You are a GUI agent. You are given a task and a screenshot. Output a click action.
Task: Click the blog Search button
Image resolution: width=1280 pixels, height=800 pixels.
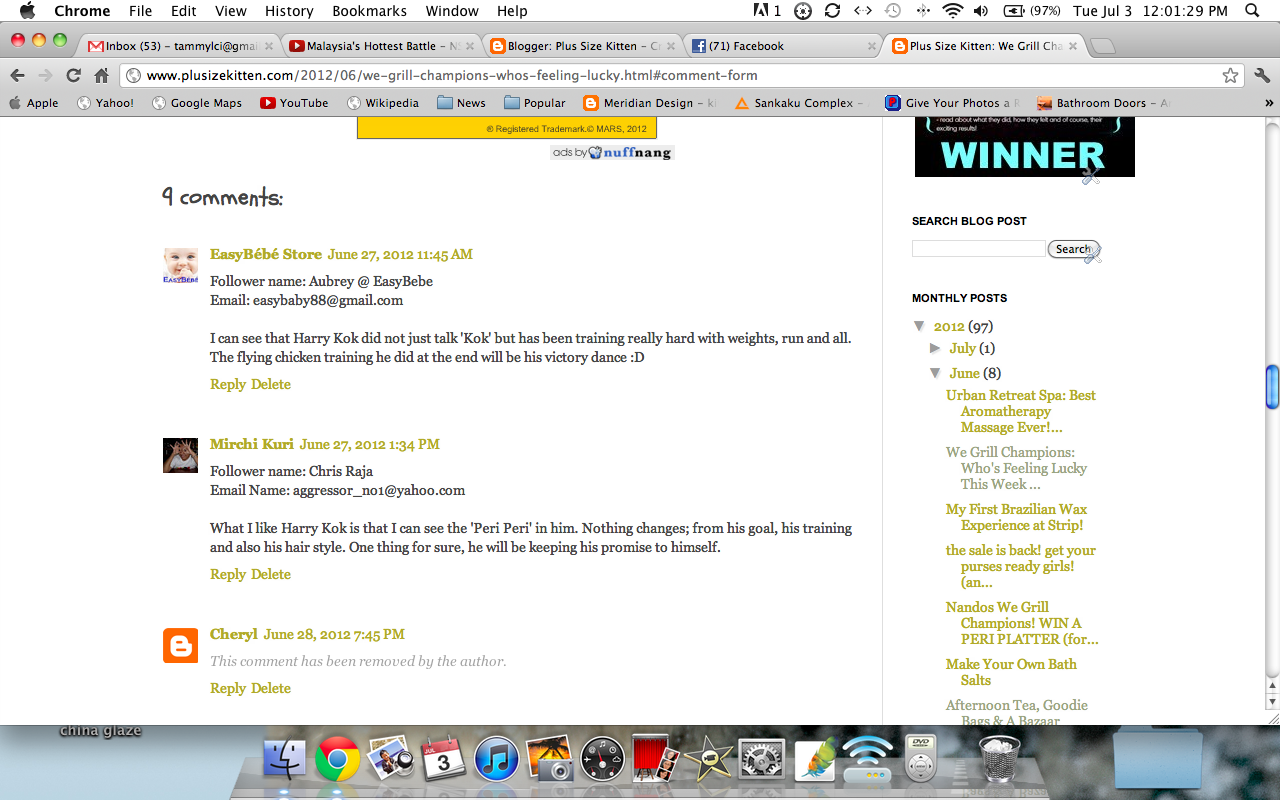(1071, 249)
